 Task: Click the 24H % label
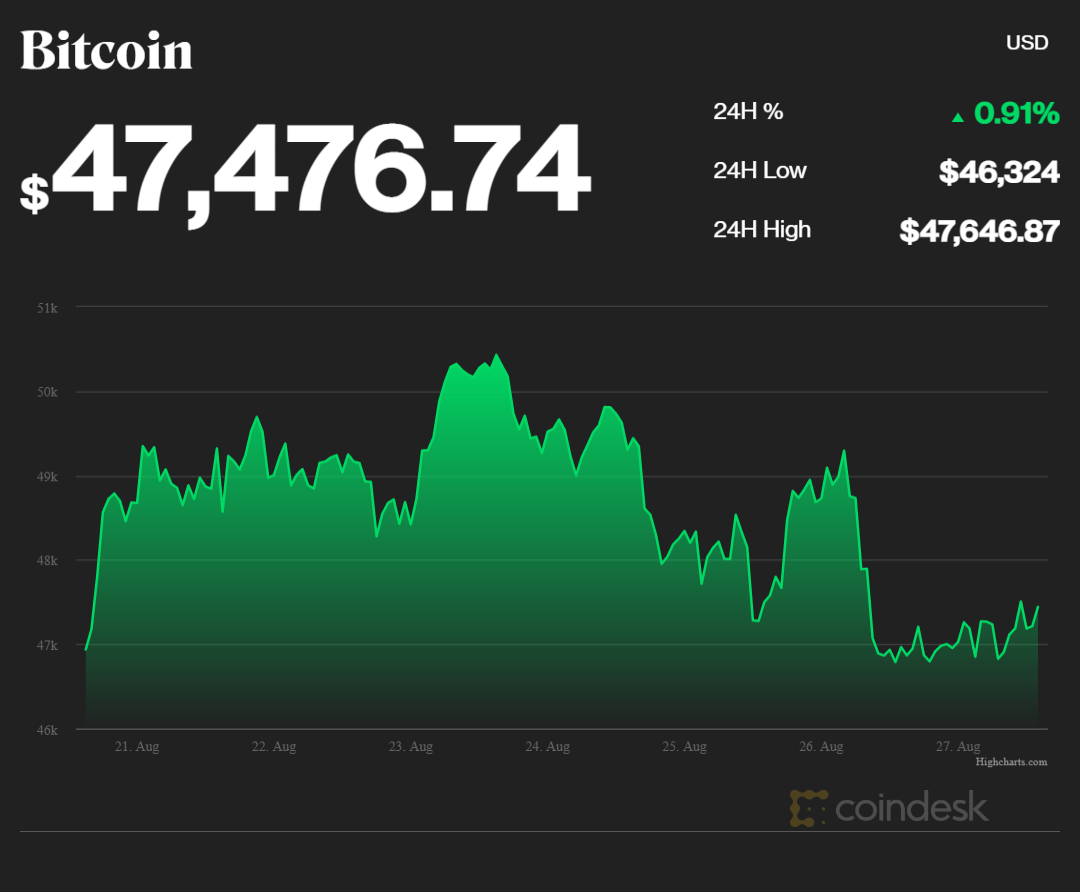748,112
